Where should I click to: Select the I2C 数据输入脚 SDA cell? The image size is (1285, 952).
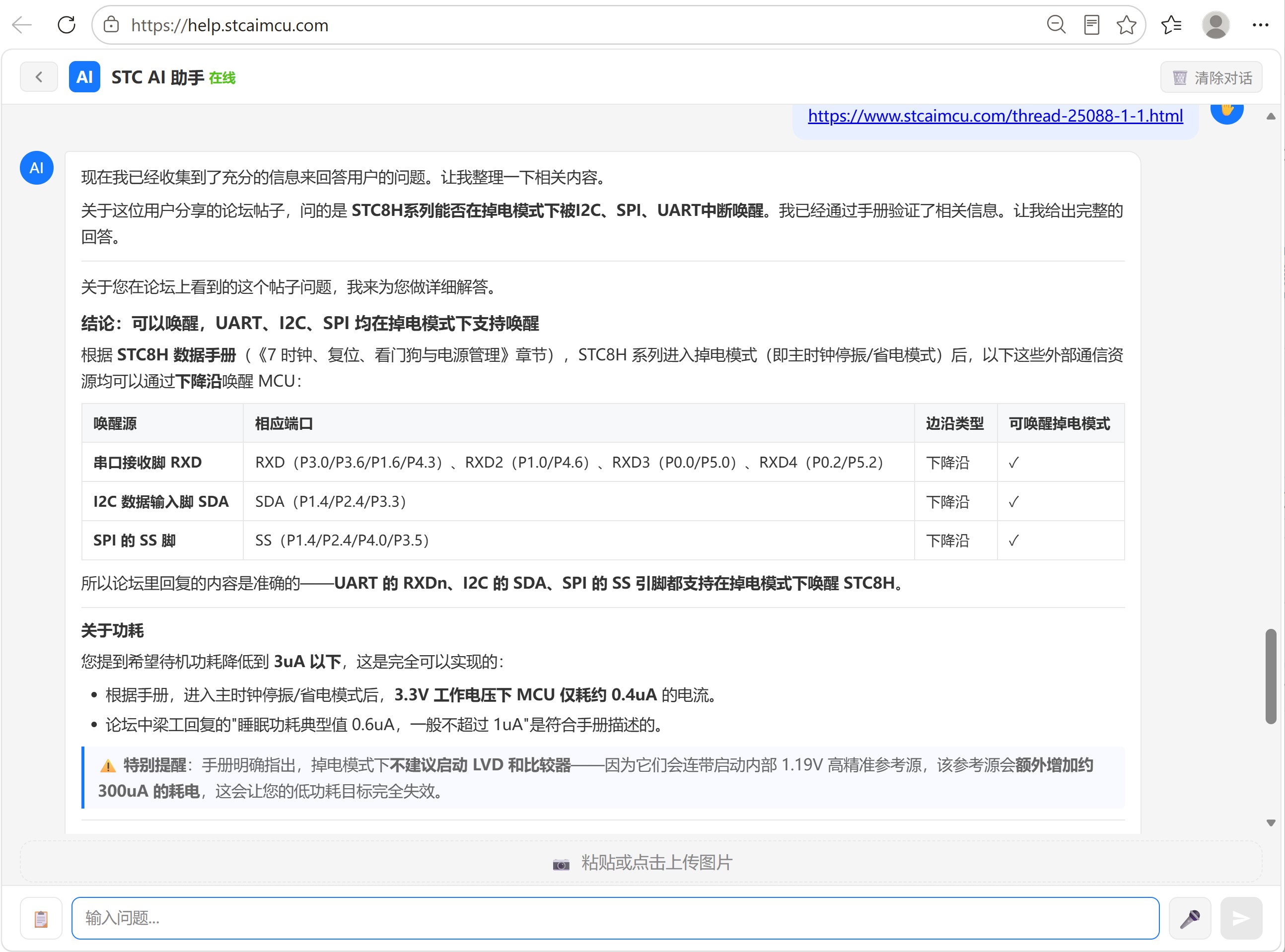pos(162,501)
